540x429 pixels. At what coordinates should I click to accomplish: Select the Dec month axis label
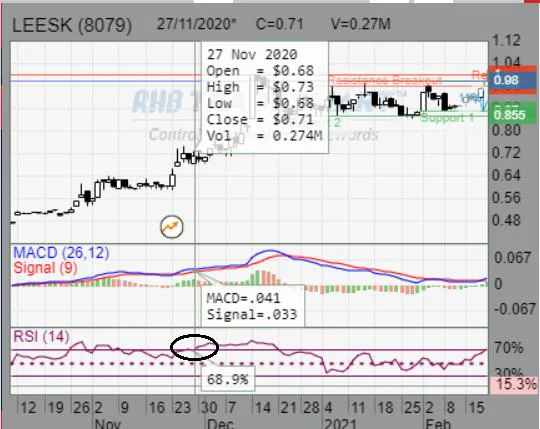click(x=220, y=423)
